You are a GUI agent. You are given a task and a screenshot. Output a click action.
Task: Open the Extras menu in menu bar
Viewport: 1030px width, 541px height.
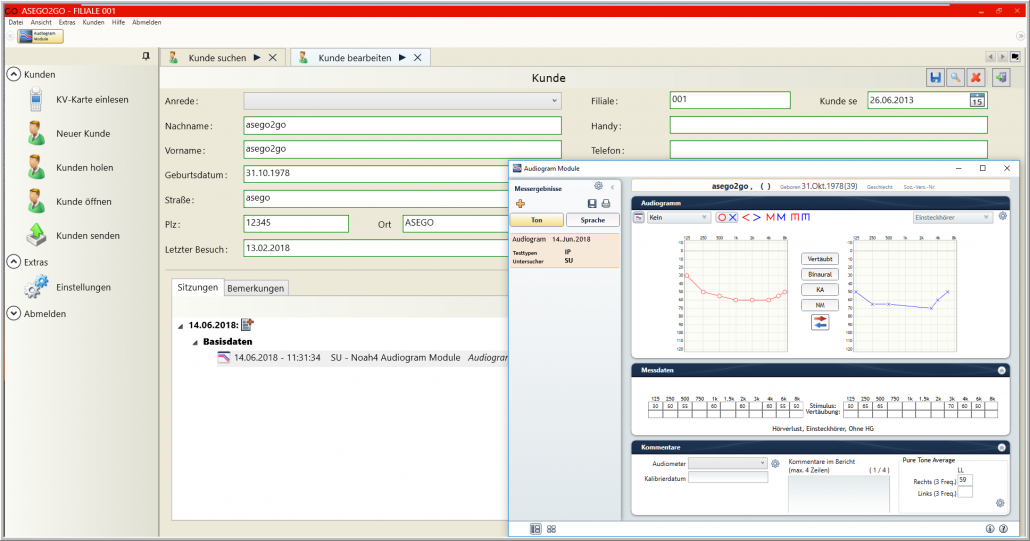pyautogui.click(x=67, y=22)
